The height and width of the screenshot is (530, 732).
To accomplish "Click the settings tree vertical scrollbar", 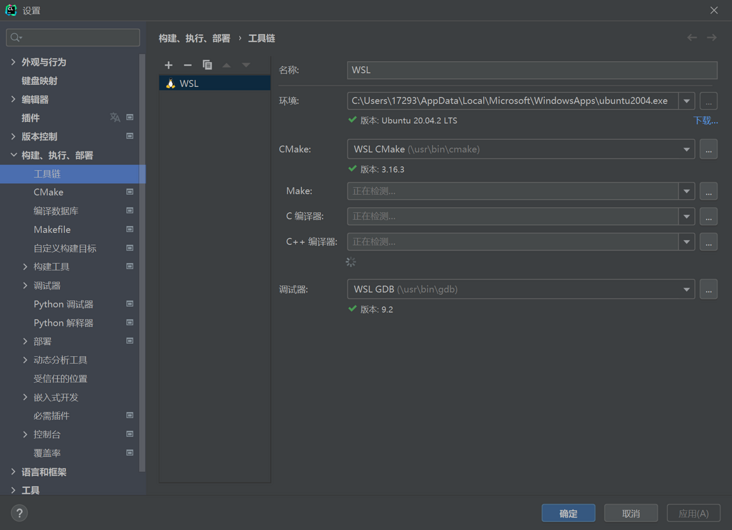I will click(142, 262).
